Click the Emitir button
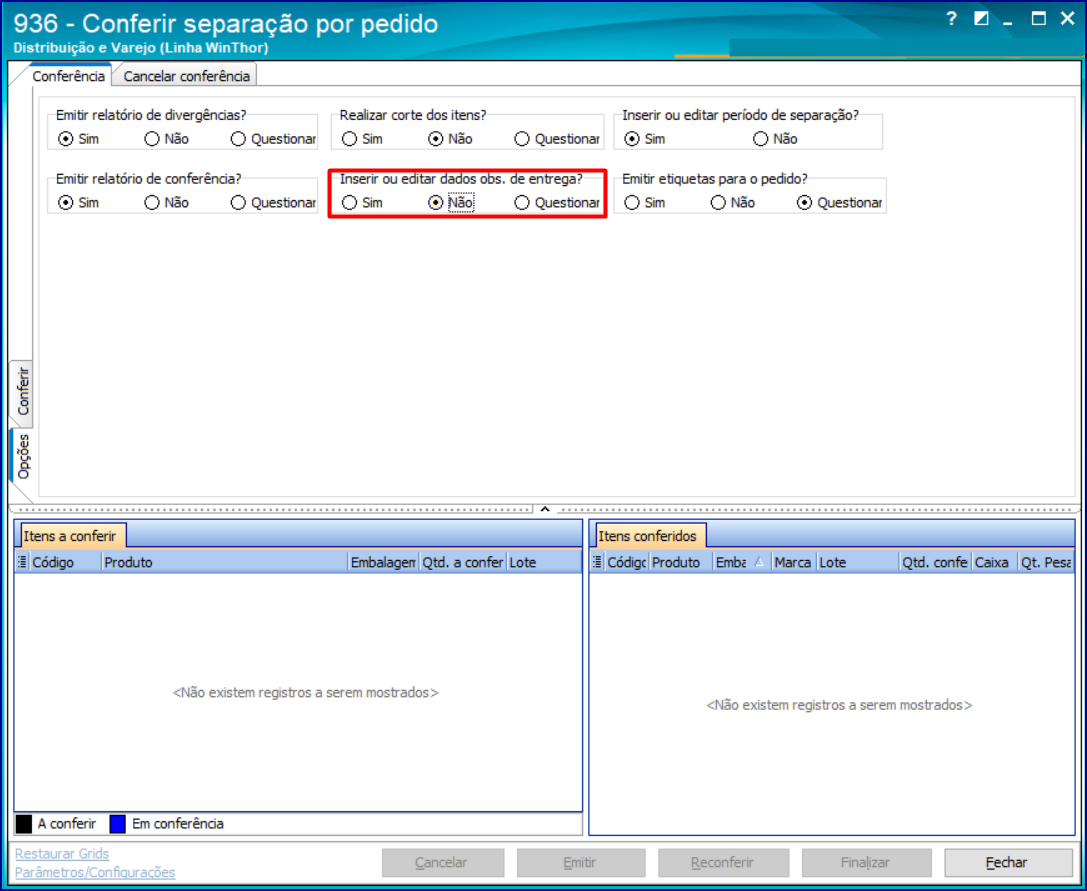The height and width of the screenshot is (891, 1087). click(x=581, y=863)
